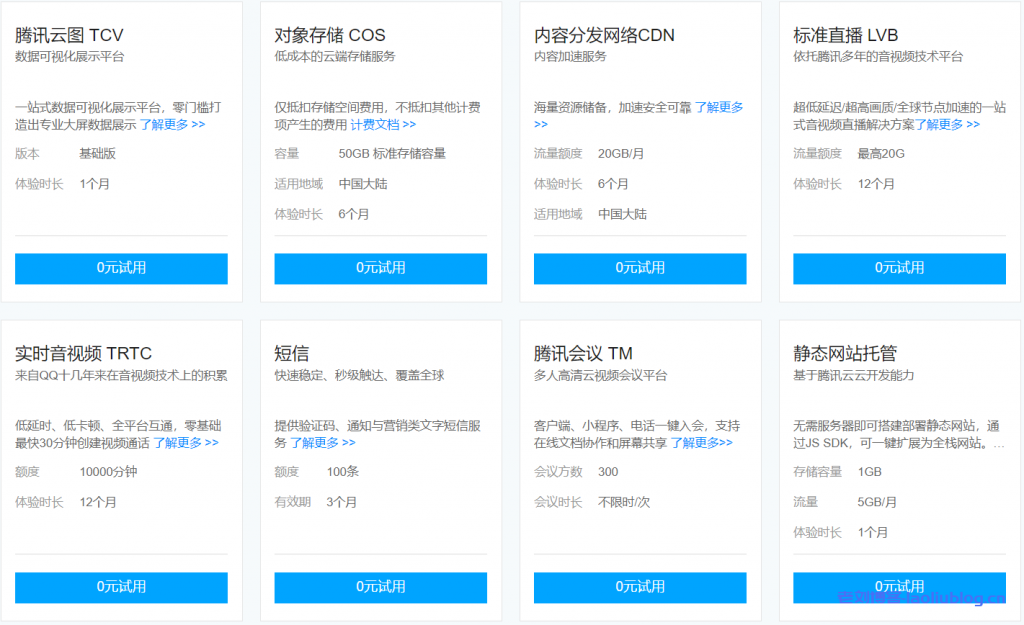This screenshot has height=625, width=1024.
Task: Open 了解更多 link in 腾讯会议 TM card
Action: tap(701, 443)
